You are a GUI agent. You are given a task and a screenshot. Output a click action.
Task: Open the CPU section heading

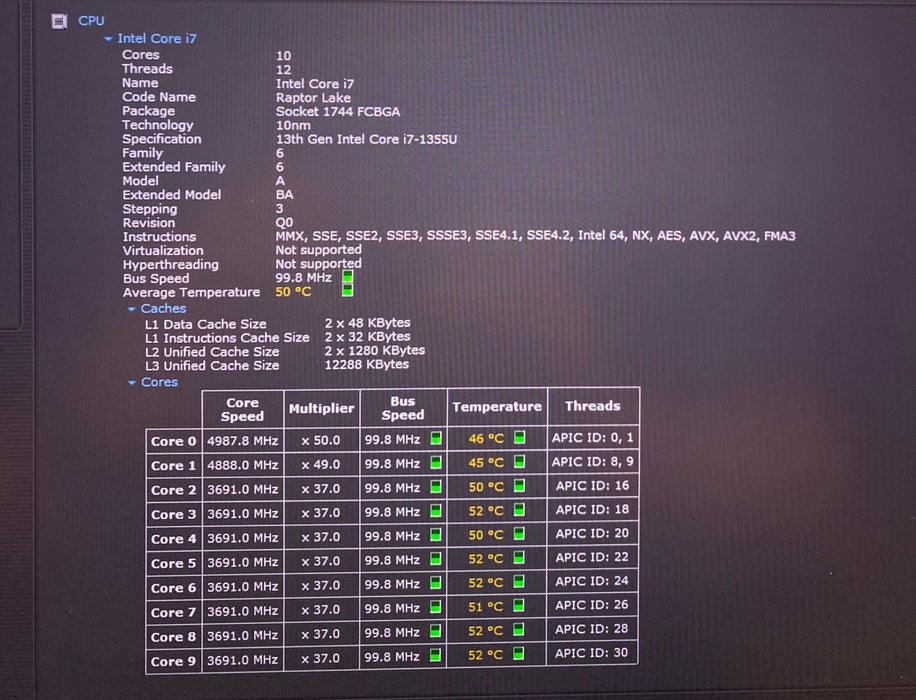pos(91,21)
